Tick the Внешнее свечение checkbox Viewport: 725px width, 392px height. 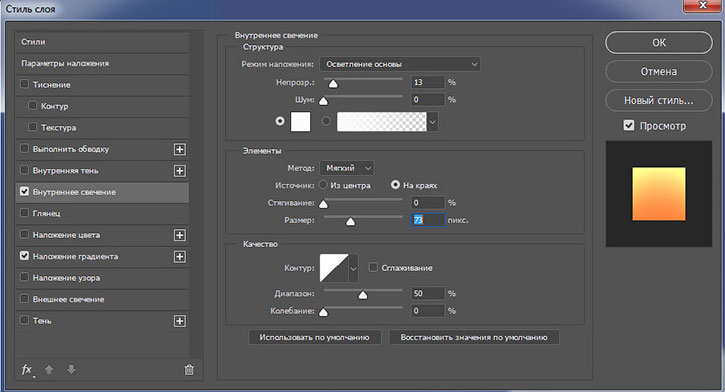(x=25, y=299)
